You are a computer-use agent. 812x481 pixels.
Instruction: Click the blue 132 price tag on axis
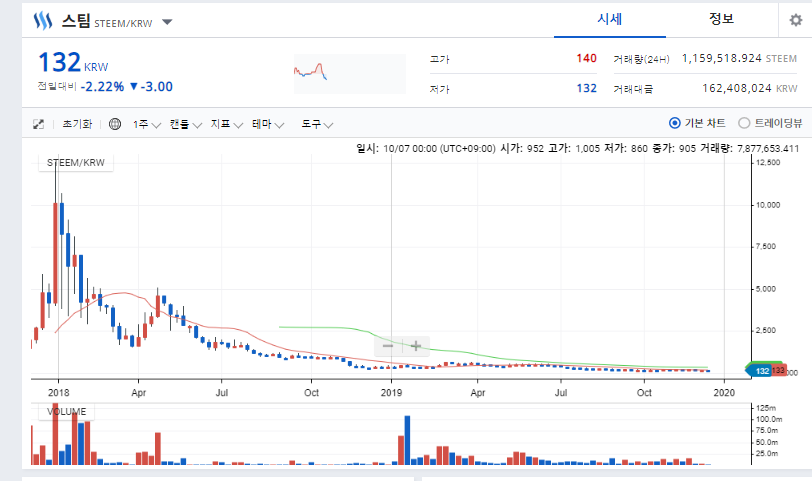[x=759, y=371]
